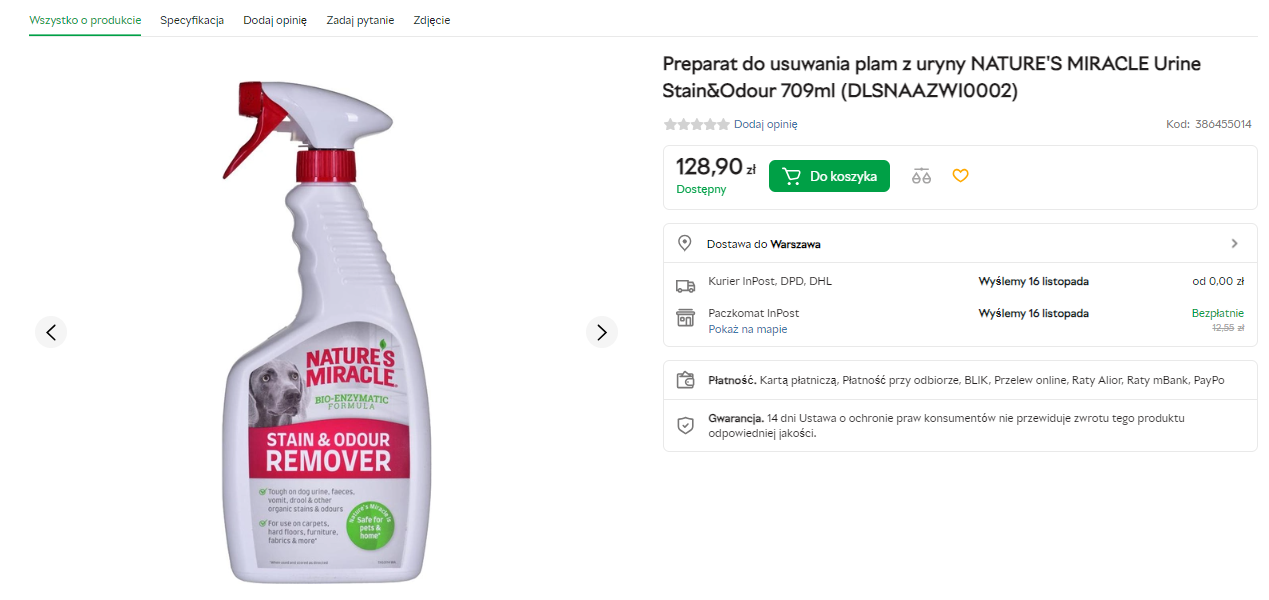This screenshot has height=600, width=1269.
Task: Open the Zdjęcie tab
Action: point(432,20)
